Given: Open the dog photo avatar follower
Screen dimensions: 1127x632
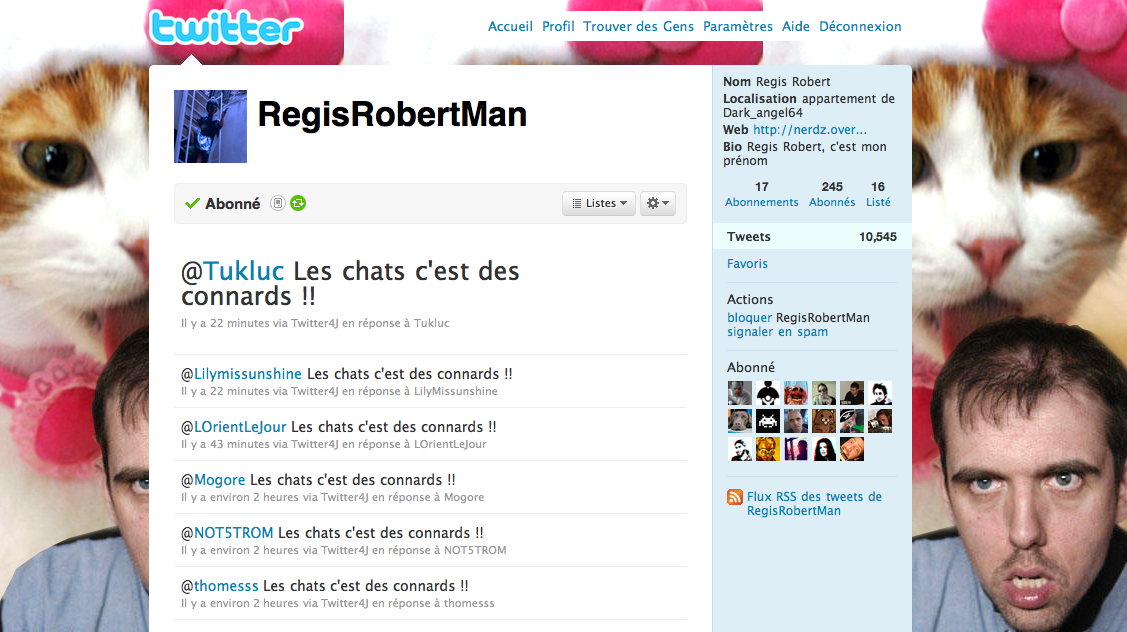Looking at the screenshot, I should [740, 421].
